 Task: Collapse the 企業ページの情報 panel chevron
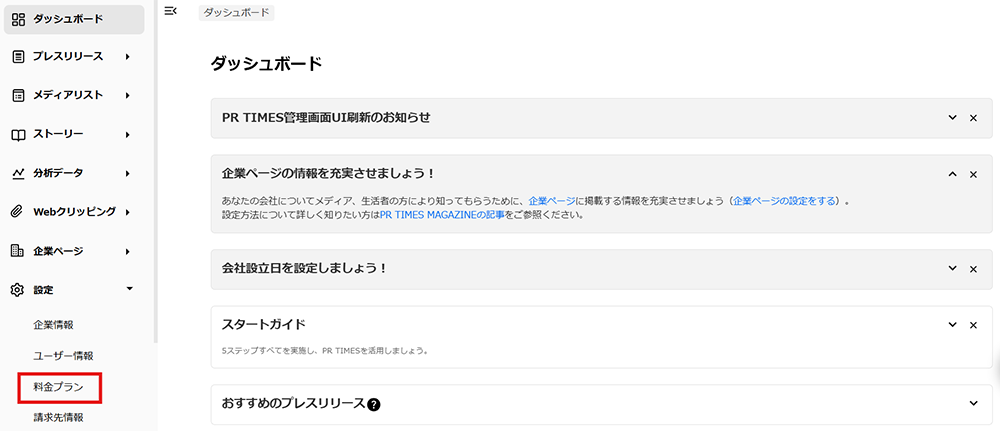coord(953,174)
